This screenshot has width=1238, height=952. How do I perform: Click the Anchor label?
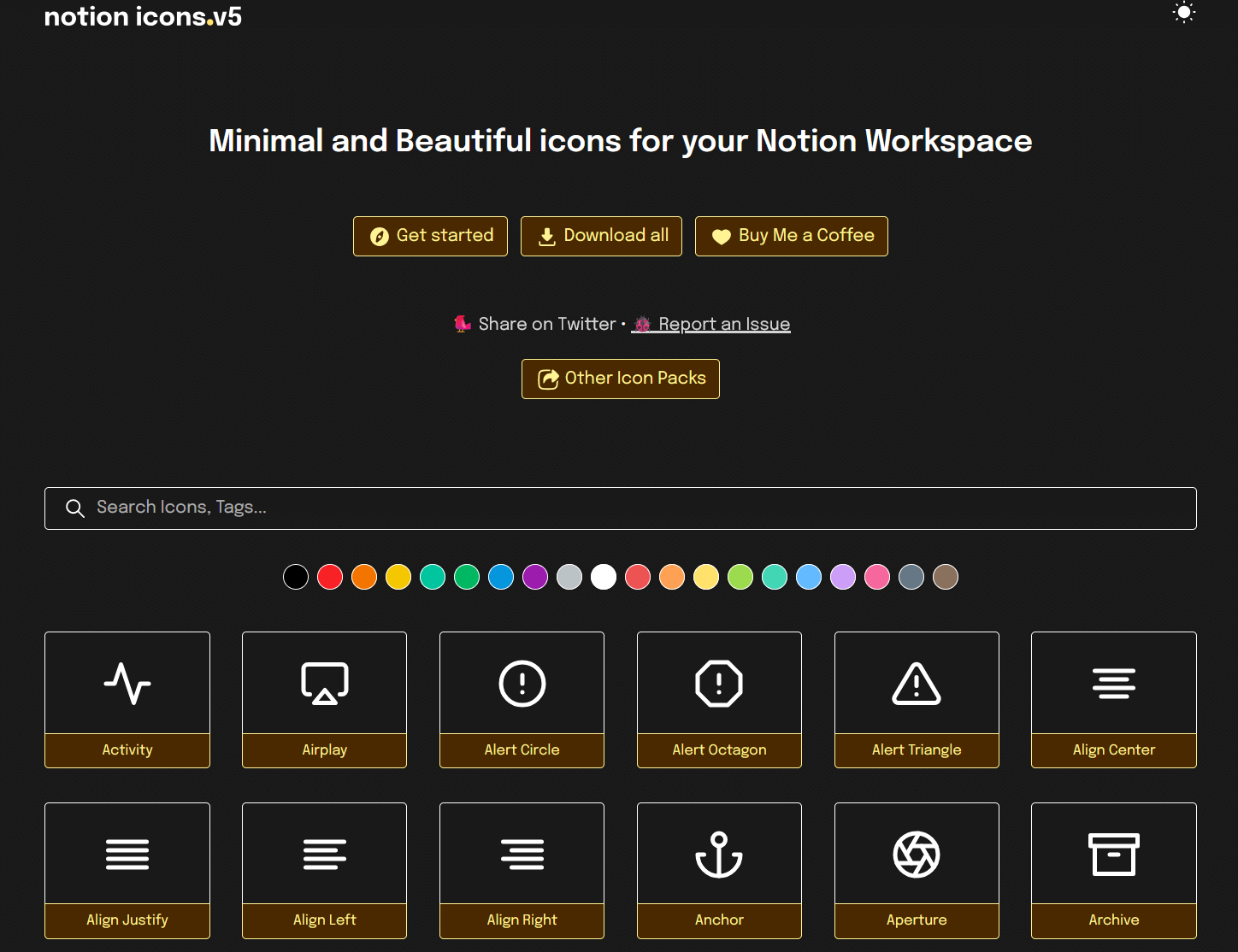[x=719, y=920]
